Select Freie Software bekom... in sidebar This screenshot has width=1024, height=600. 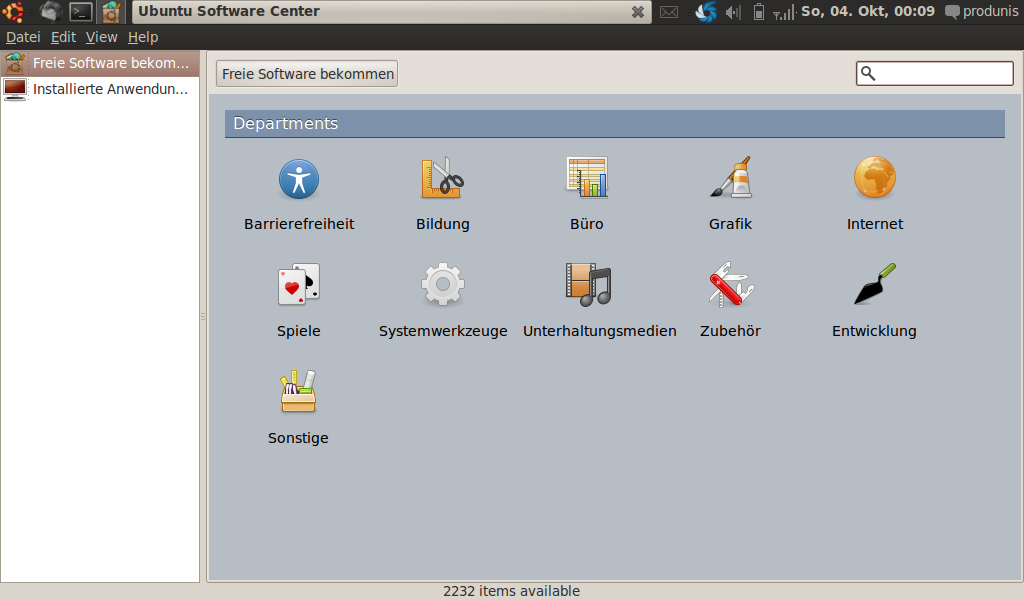[x=100, y=63]
